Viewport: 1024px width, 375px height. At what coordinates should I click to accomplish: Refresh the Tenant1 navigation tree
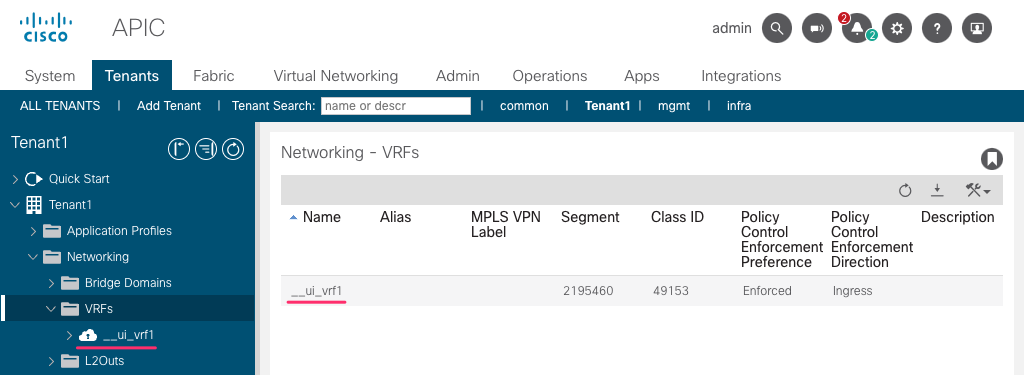(x=233, y=150)
